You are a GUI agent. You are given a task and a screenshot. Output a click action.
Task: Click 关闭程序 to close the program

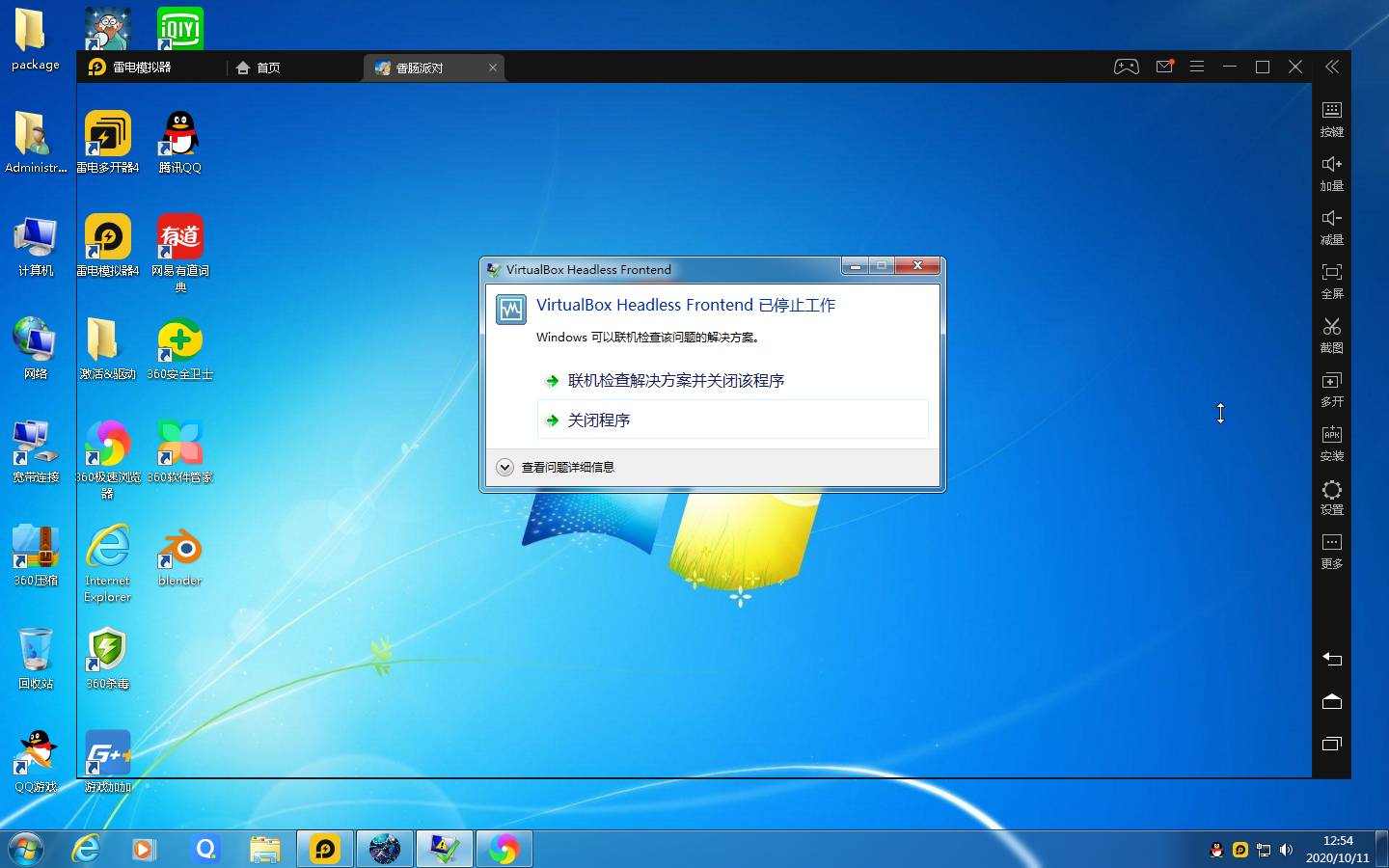pyautogui.click(x=598, y=420)
